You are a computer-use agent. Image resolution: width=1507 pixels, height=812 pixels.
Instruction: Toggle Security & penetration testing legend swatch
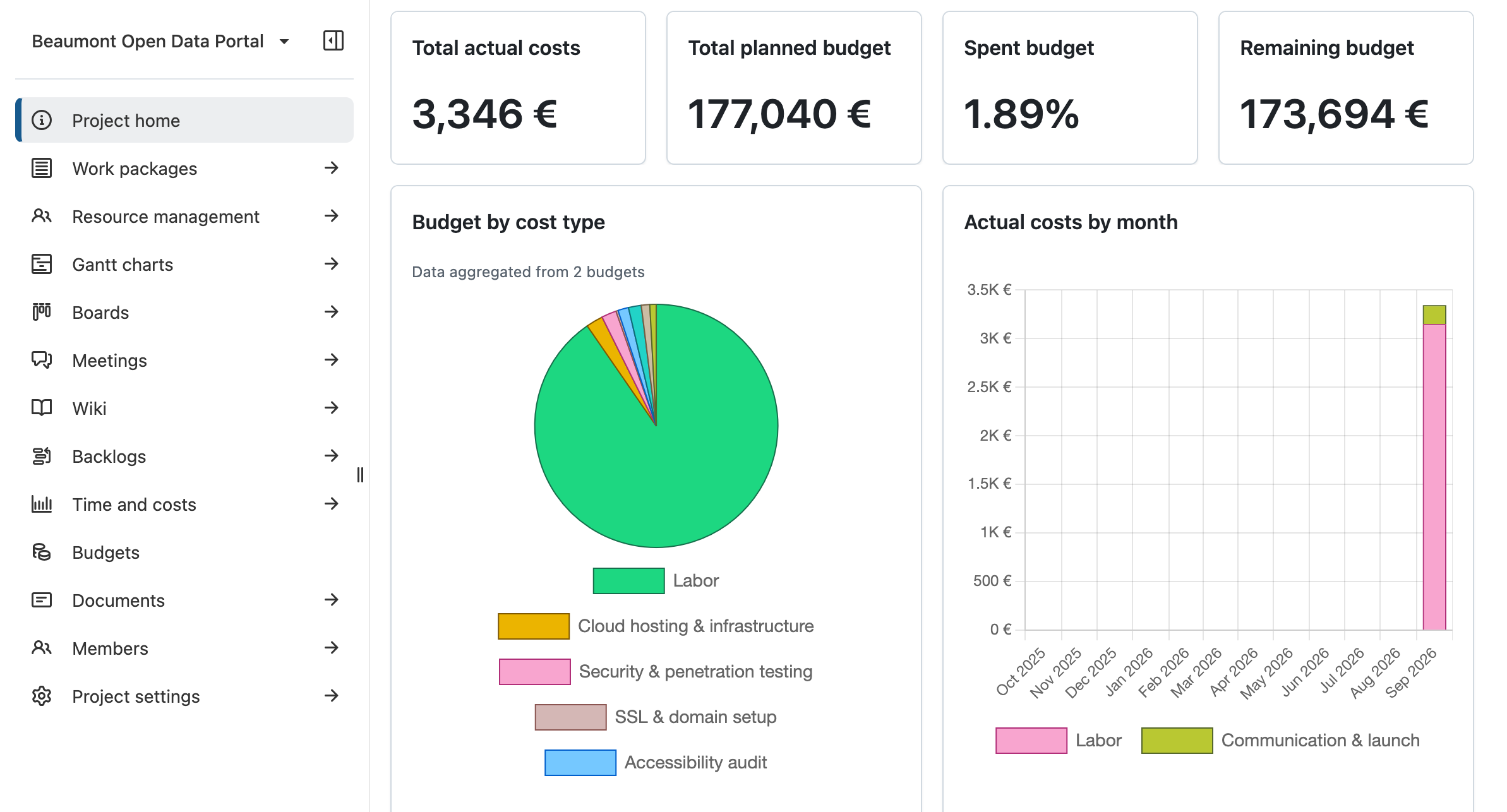534,671
